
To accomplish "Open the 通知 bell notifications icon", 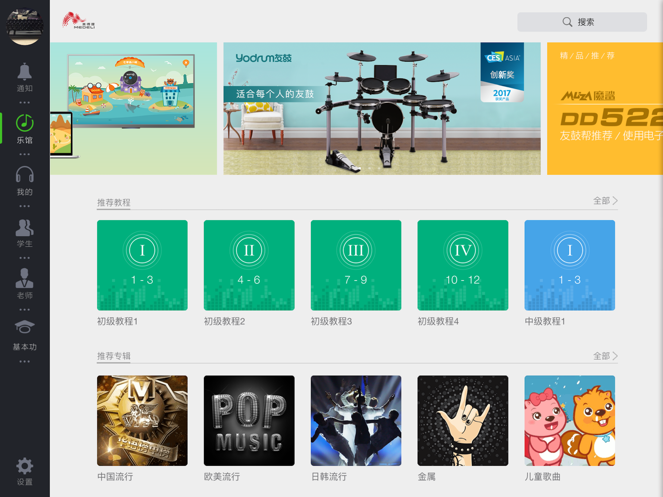I will [25, 72].
